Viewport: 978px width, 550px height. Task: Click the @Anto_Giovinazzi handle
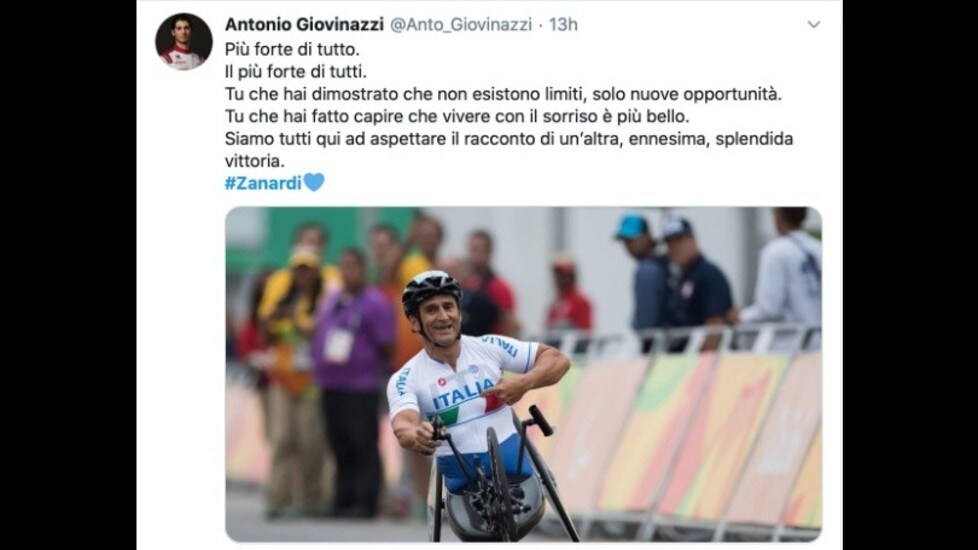[x=460, y=24]
